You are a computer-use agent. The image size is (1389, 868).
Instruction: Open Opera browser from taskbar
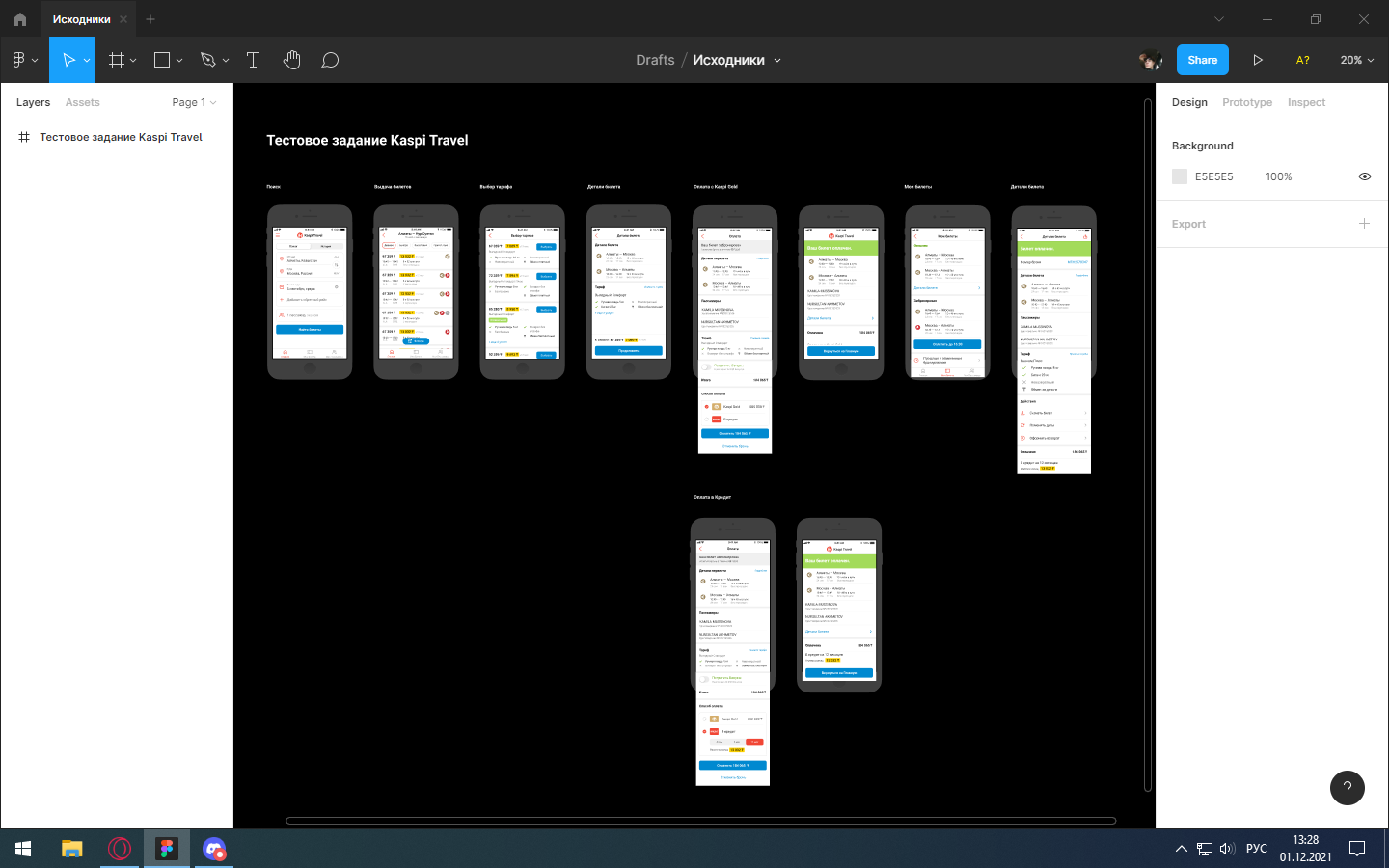point(120,849)
